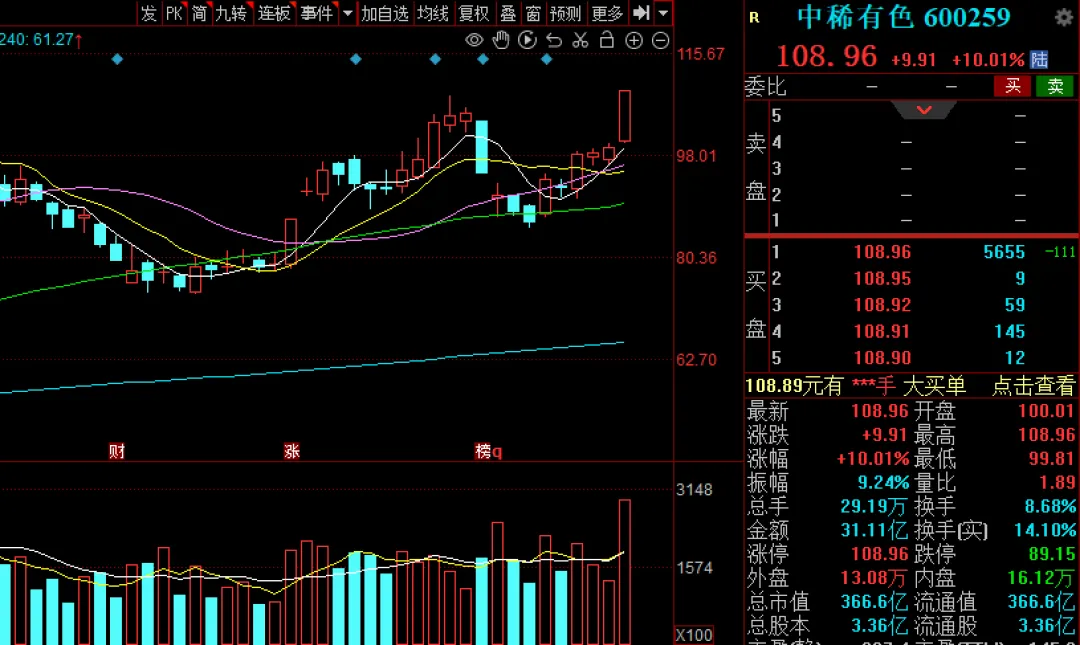This screenshot has height=645, width=1080.
Task: Toggle the padlock lock icon
Action: [x=607, y=40]
